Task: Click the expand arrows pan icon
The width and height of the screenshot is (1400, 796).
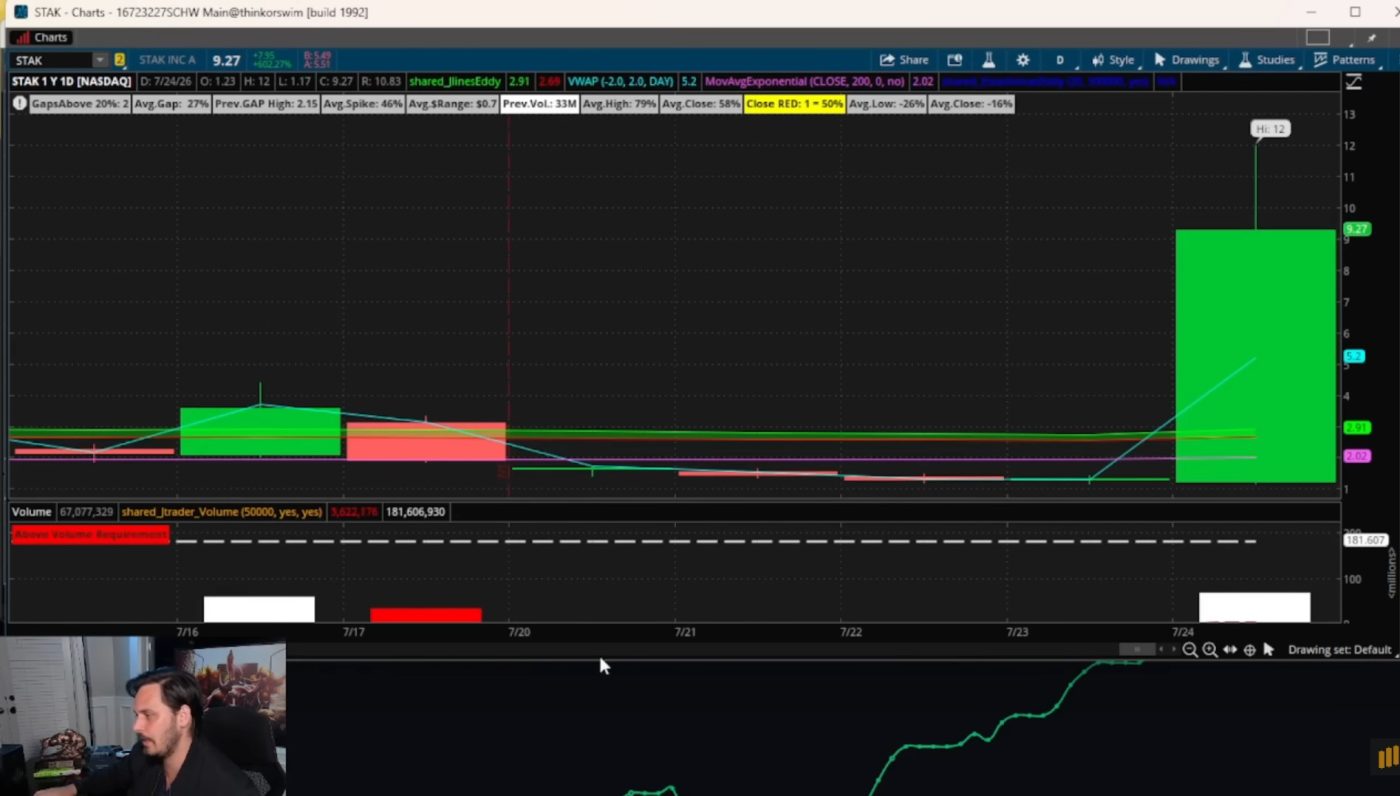Action: (1230, 650)
